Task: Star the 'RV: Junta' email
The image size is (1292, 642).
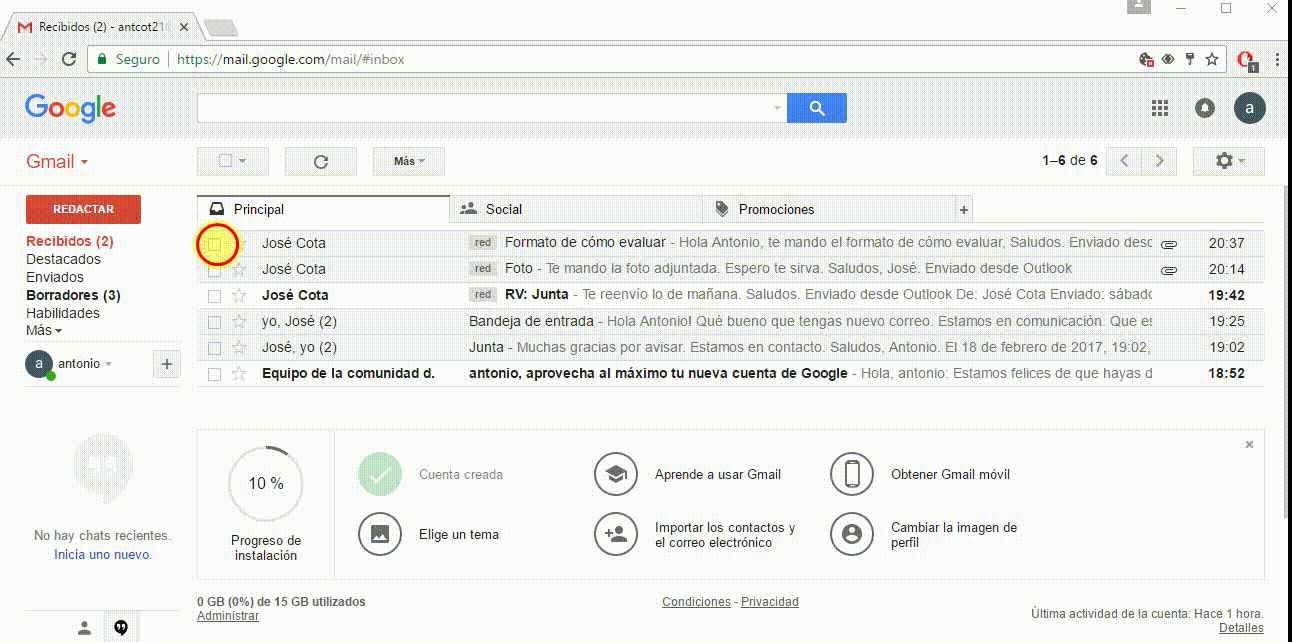Action: tap(239, 295)
